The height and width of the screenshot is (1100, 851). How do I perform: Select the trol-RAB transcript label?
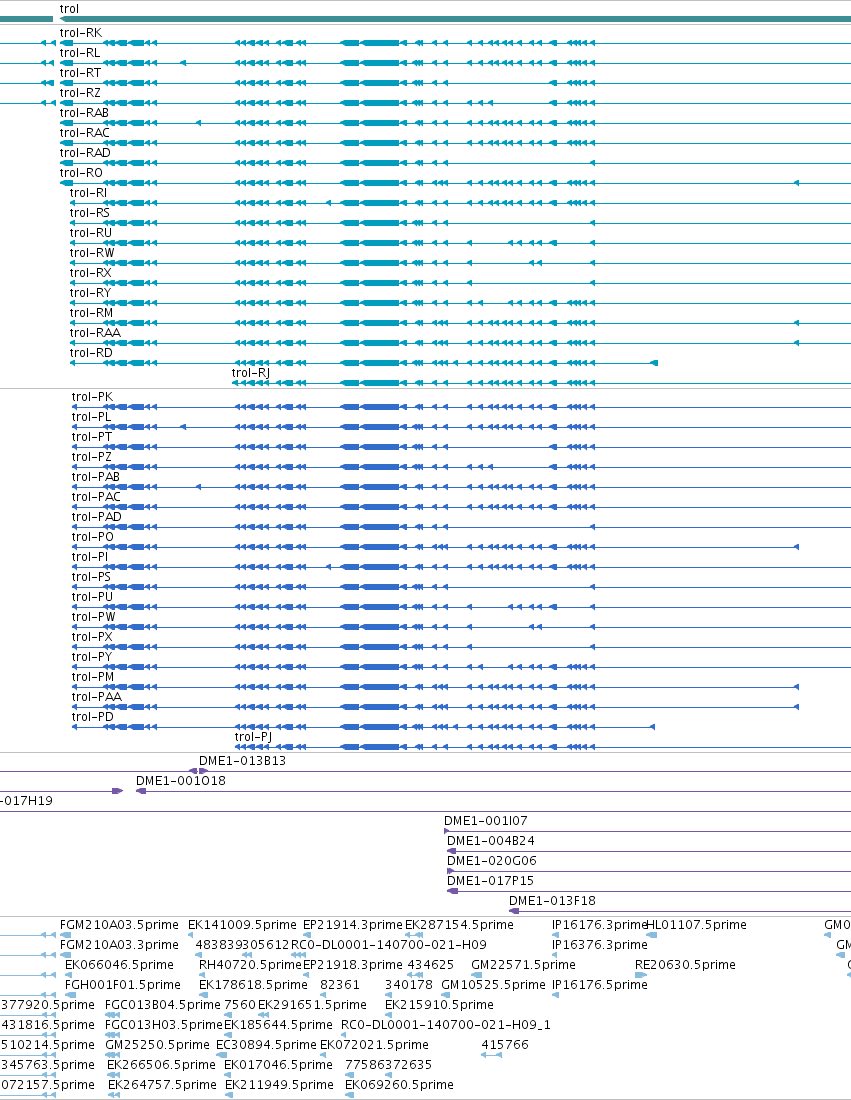[x=84, y=113]
